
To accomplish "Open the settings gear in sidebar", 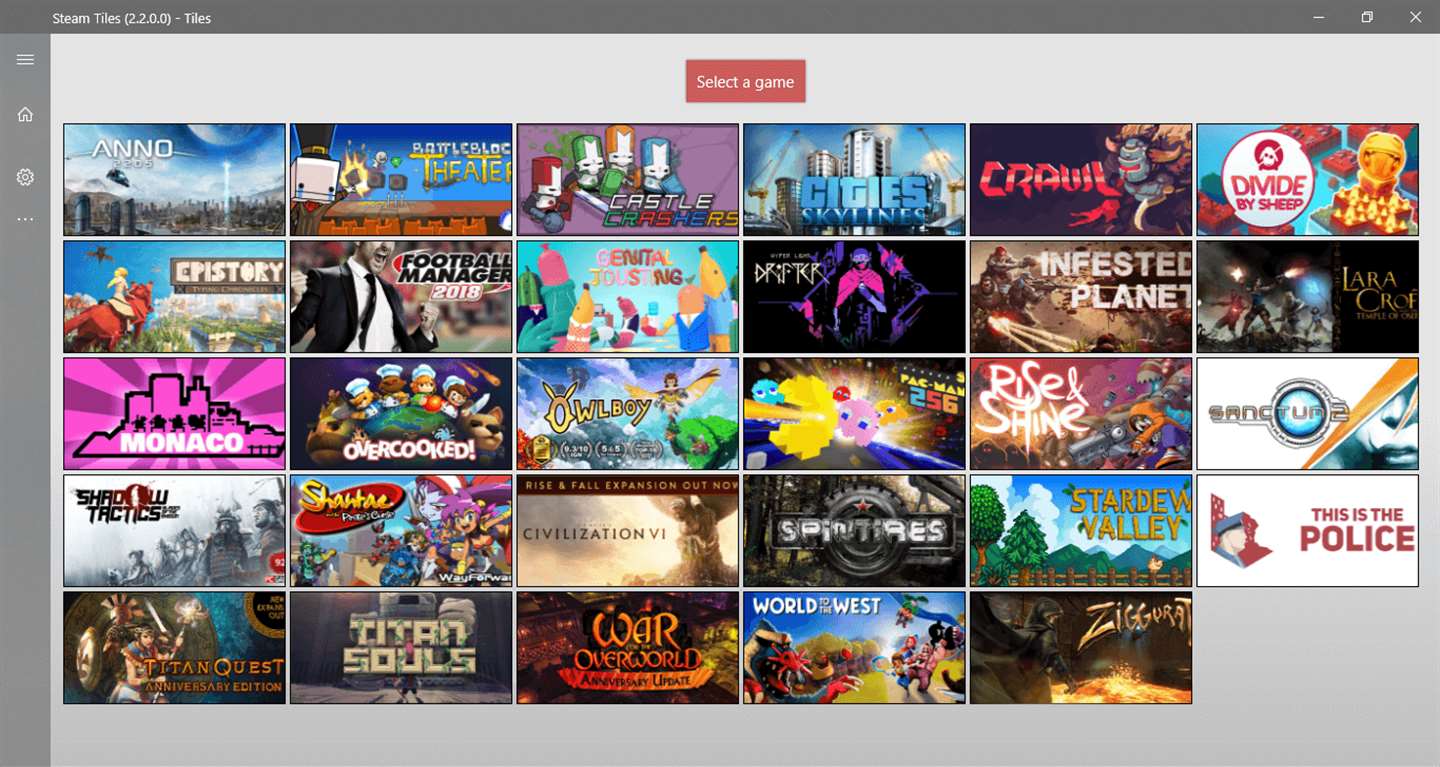I will (25, 177).
